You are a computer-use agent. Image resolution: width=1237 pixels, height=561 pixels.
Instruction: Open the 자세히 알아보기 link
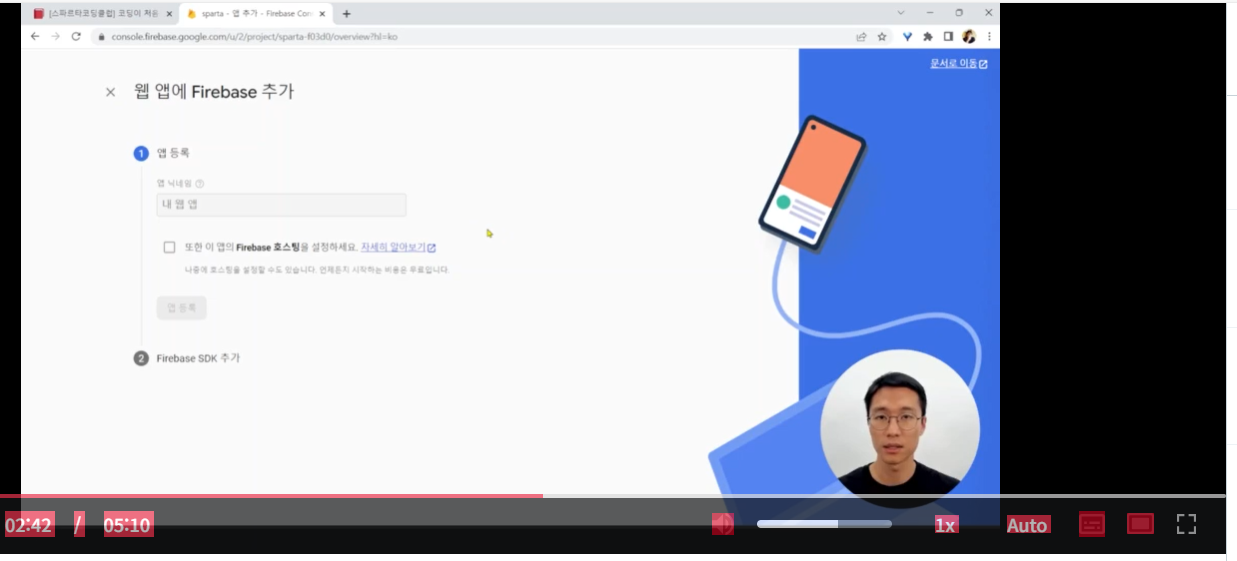pyautogui.click(x=398, y=247)
